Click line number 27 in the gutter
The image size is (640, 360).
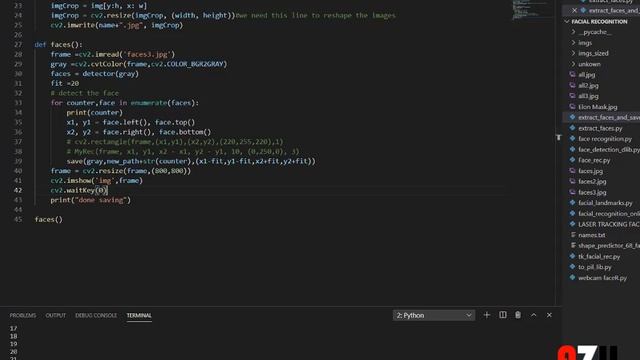click(18, 44)
